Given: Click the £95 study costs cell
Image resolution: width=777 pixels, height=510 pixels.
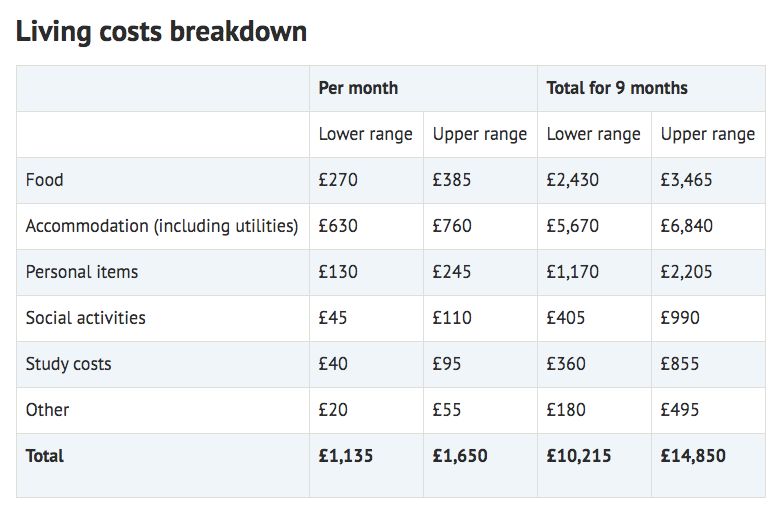Looking at the screenshot, I should [x=446, y=364].
